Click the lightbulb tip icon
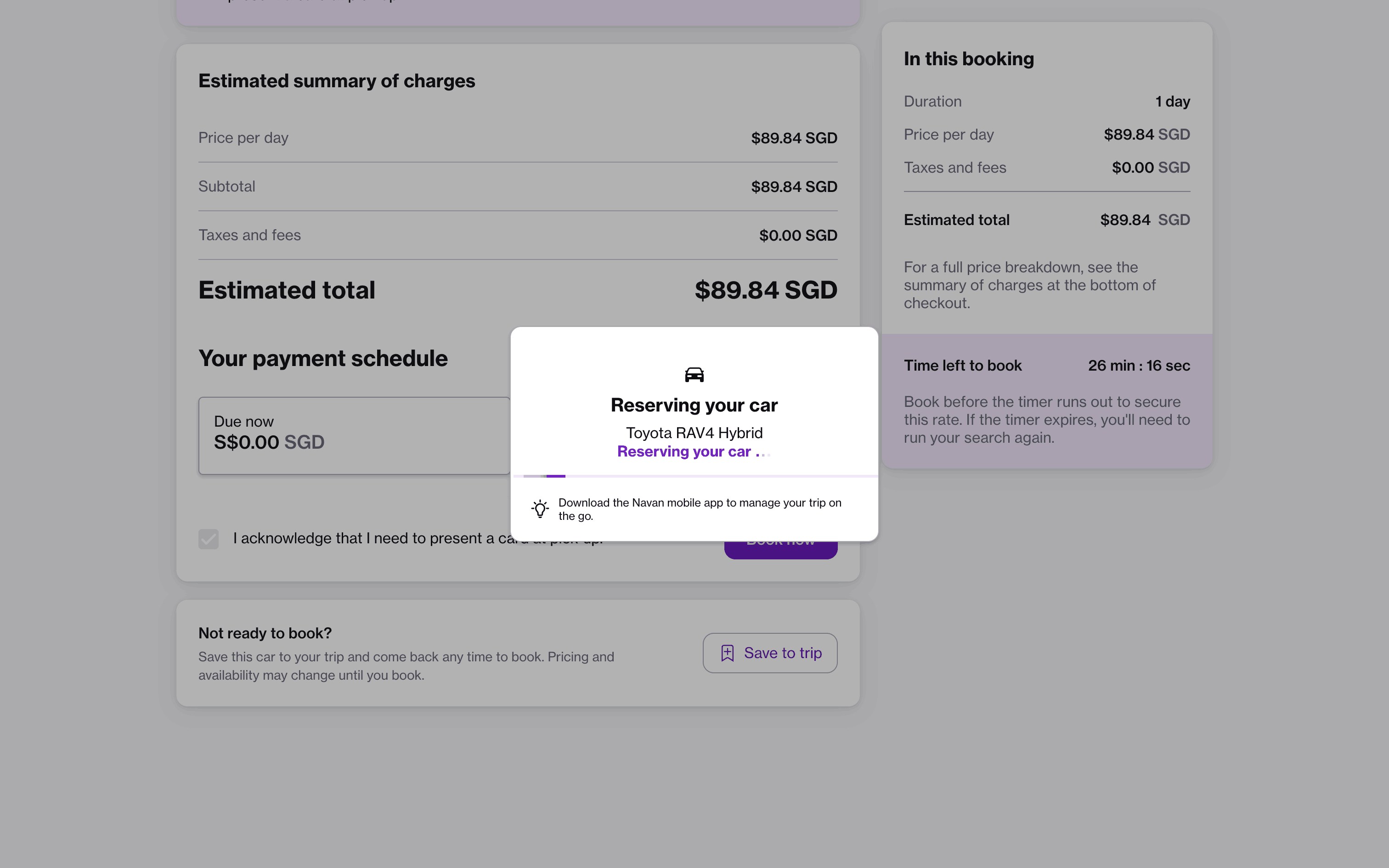This screenshot has width=1389, height=868. [540, 509]
